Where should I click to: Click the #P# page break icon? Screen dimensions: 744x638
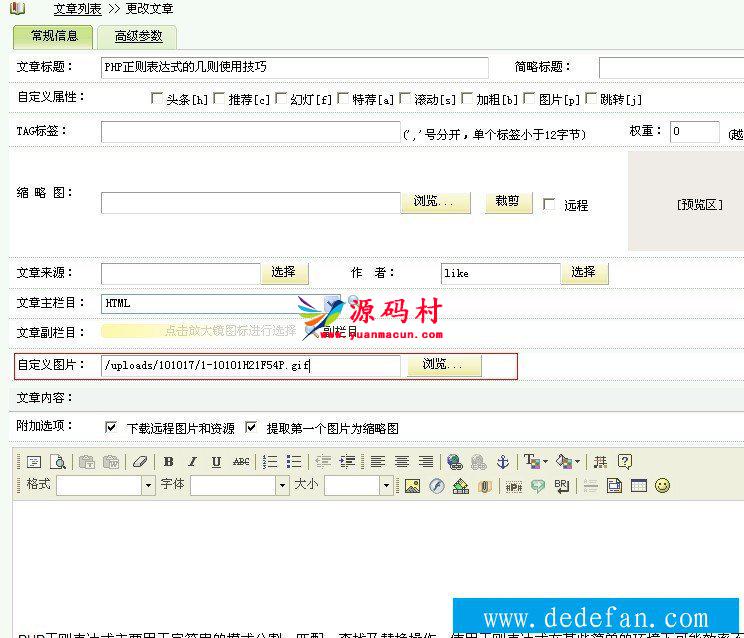[514, 487]
